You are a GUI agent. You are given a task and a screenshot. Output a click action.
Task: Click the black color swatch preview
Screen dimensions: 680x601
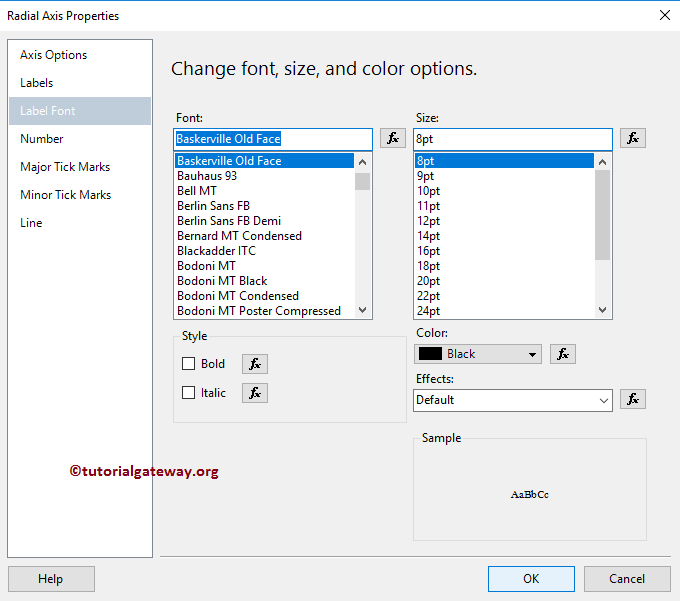click(x=430, y=354)
